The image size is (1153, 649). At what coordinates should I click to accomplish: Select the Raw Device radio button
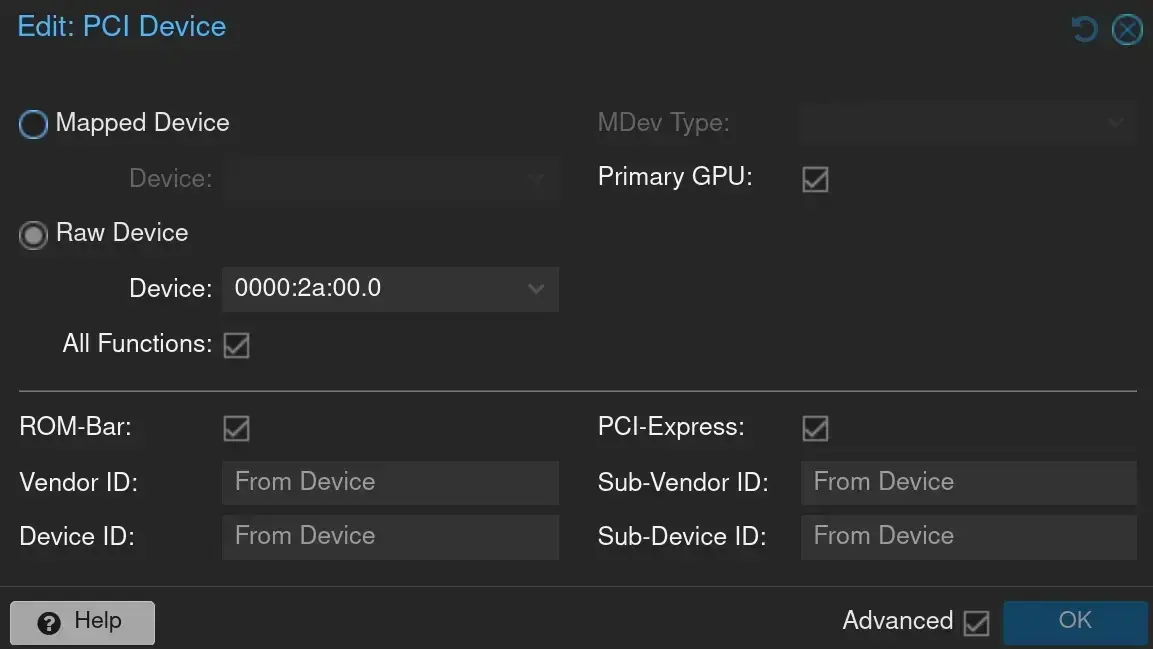pos(33,235)
